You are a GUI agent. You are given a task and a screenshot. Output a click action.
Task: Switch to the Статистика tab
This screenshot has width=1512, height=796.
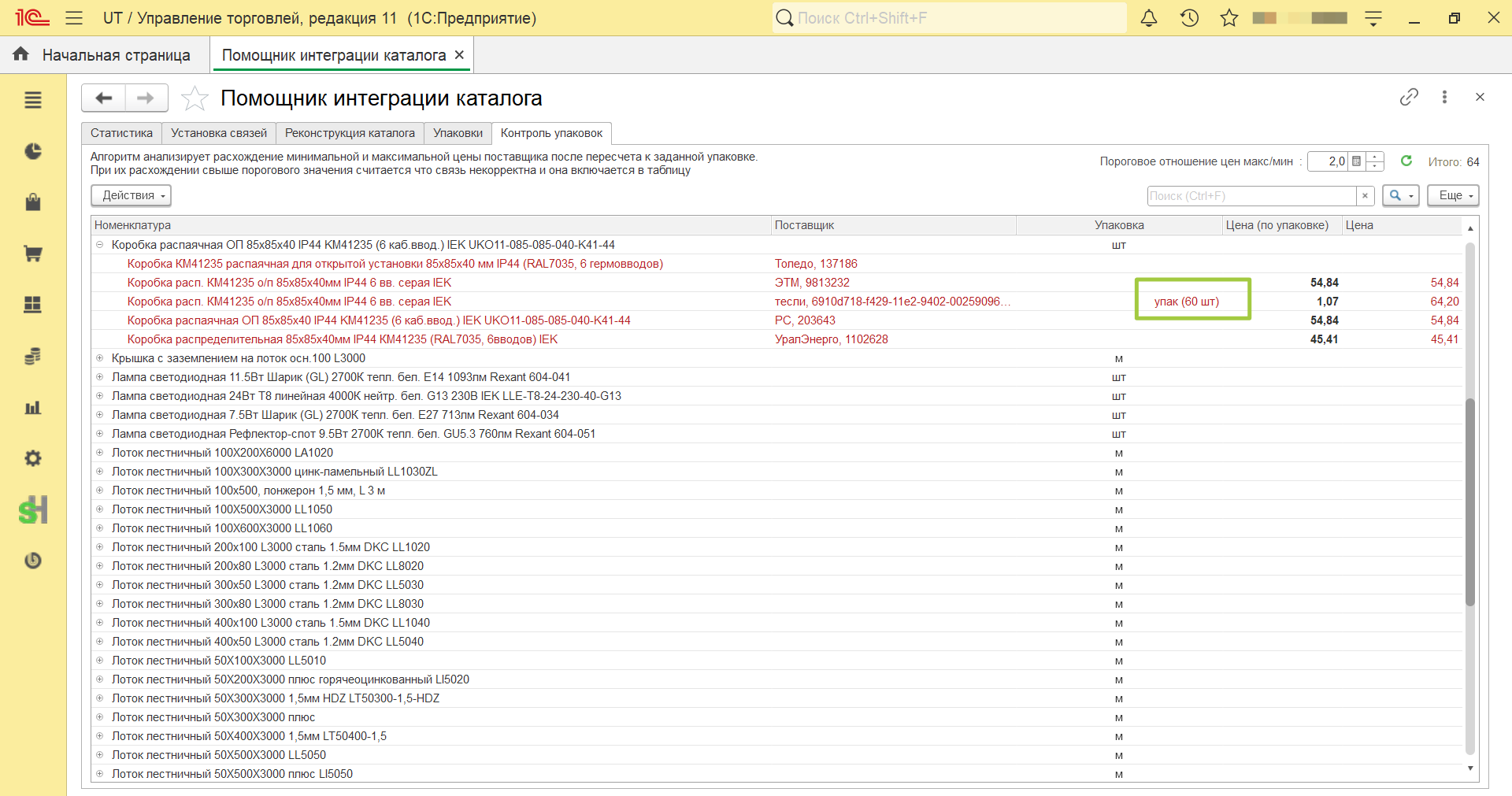tap(121, 133)
